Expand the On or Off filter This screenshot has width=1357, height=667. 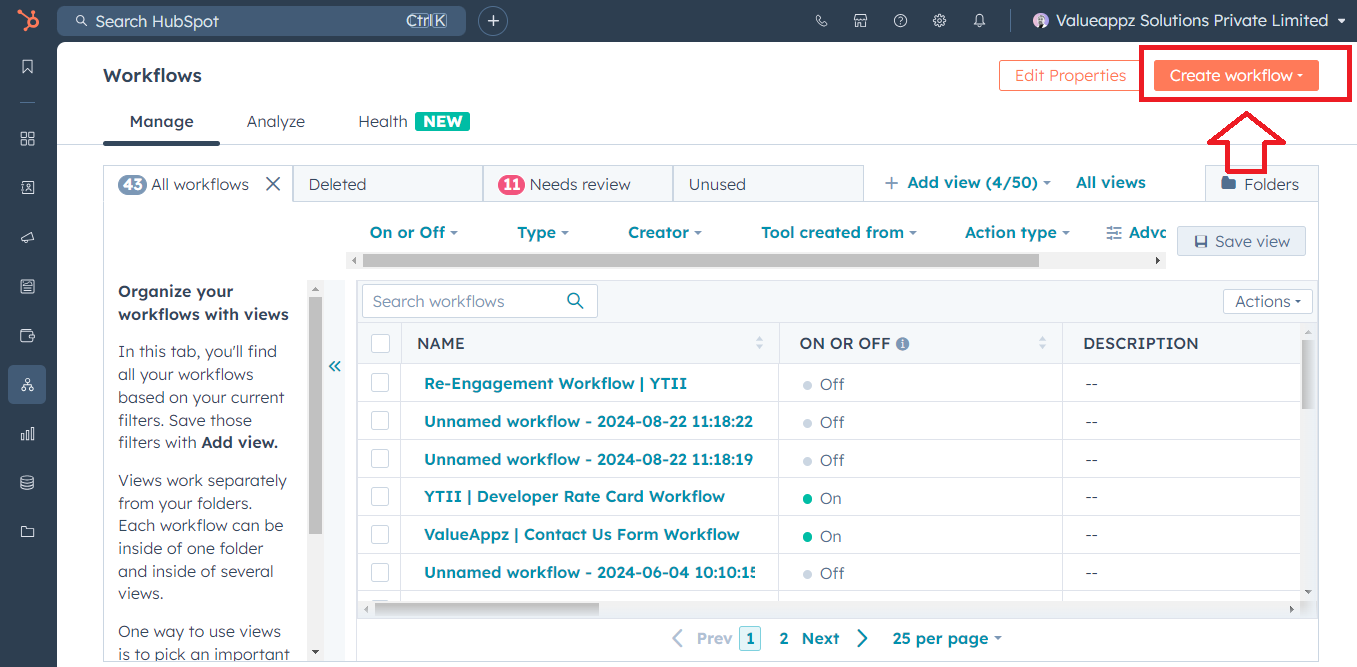point(413,232)
